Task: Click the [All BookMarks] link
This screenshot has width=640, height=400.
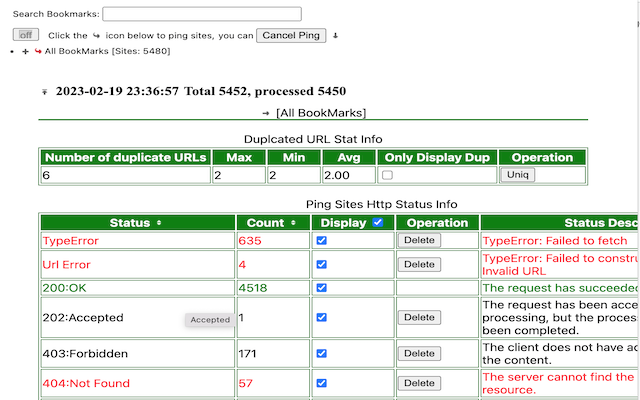Action: click(321, 113)
